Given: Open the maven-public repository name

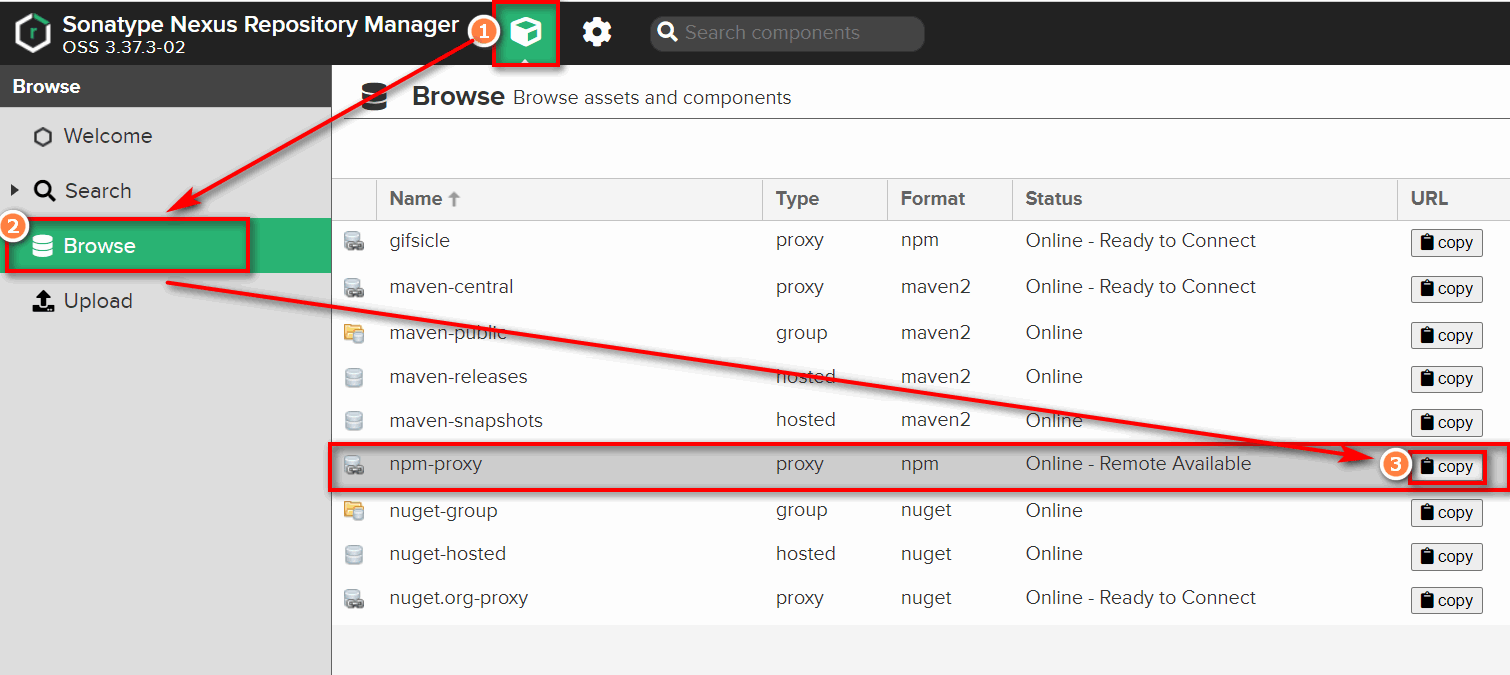Looking at the screenshot, I should (448, 333).
